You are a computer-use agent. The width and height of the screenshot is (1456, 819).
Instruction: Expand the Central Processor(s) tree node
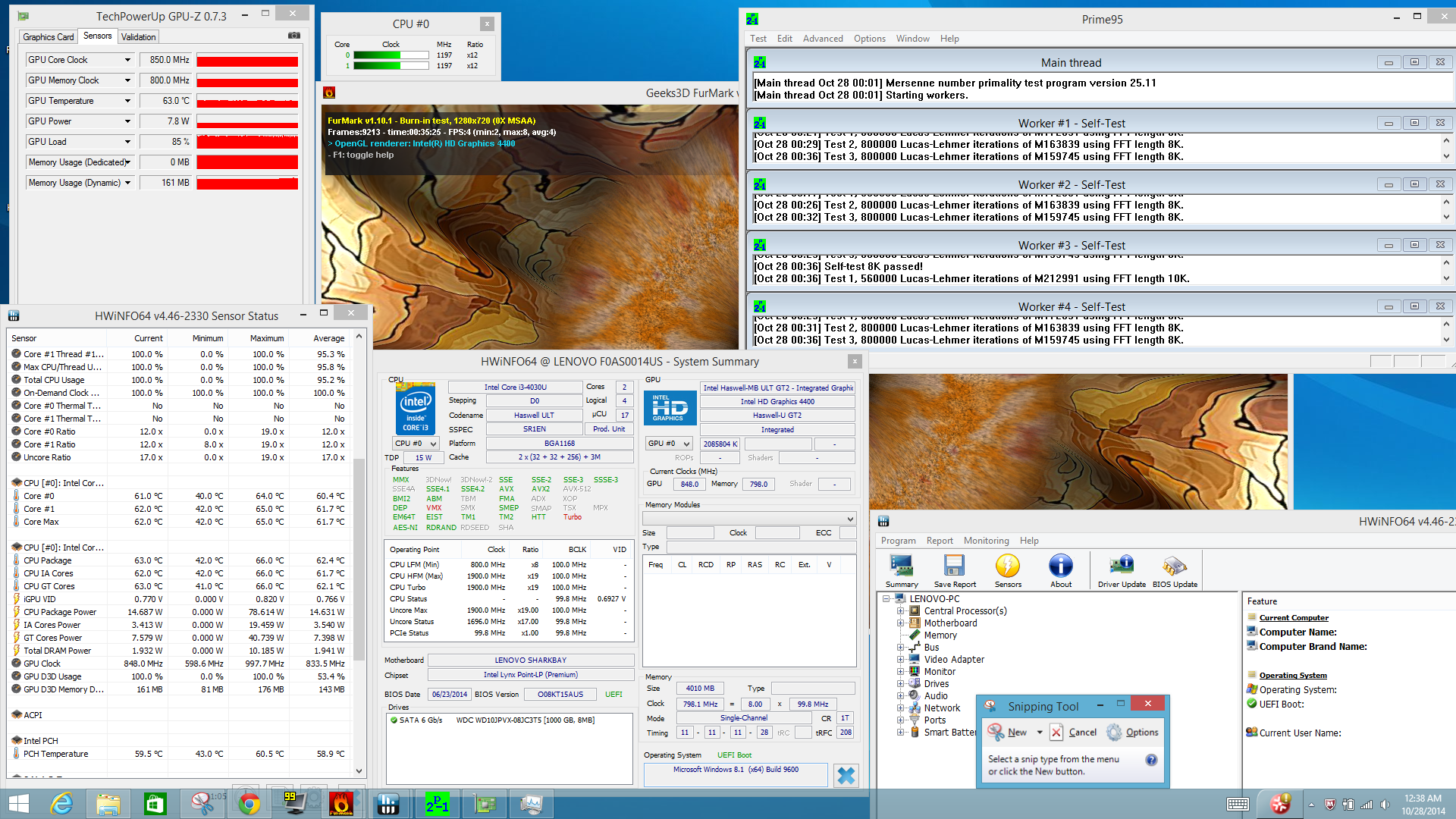coord(901,611)
